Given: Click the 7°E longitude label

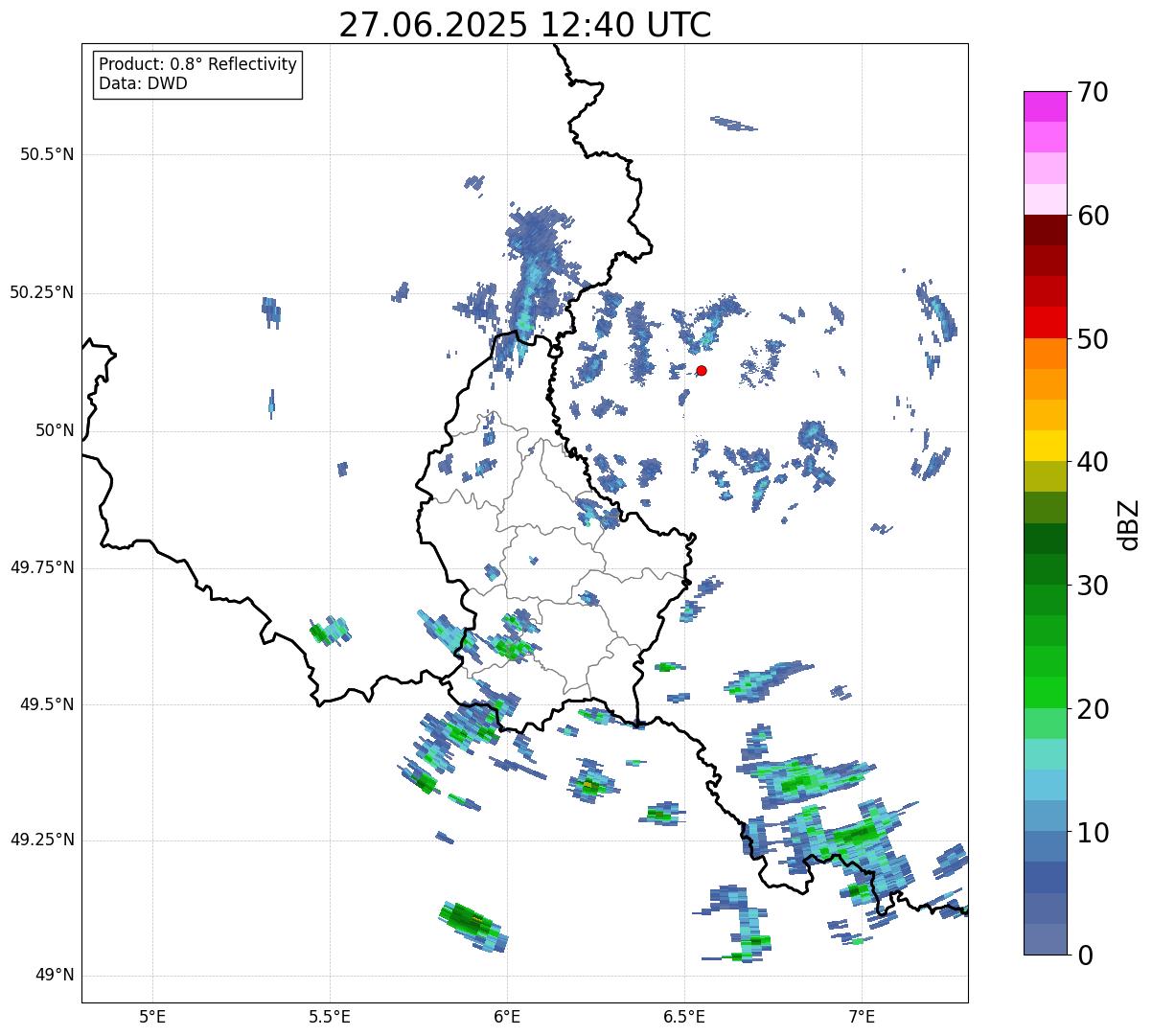Looking at the screenshot, I should [862, 1017].
